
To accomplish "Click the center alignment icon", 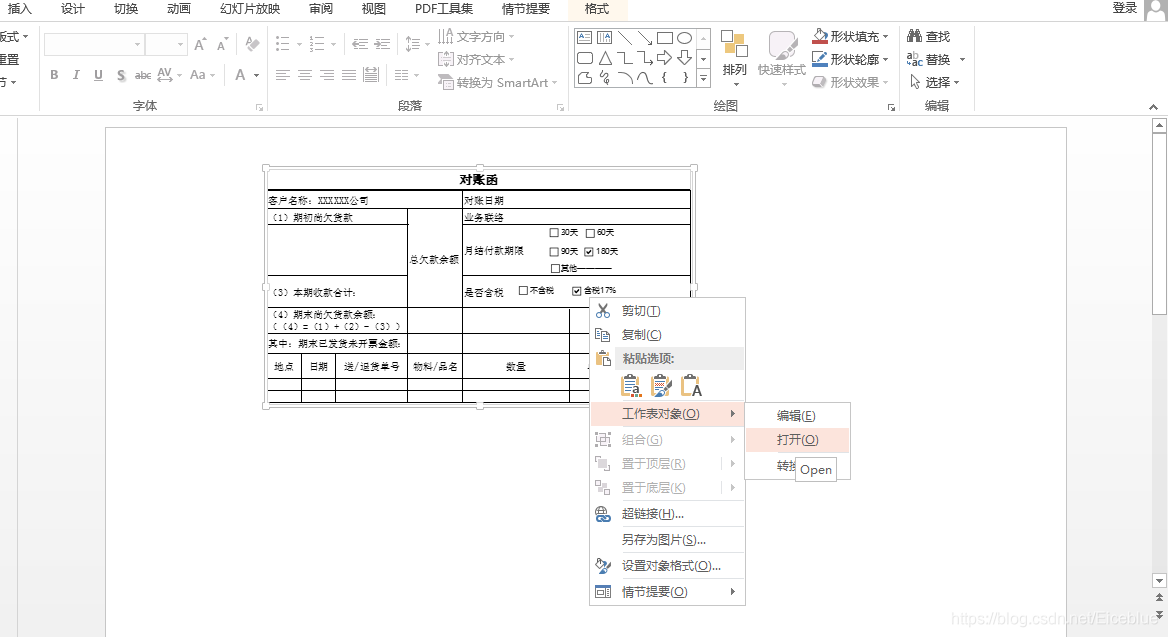I will click(305, 75).
